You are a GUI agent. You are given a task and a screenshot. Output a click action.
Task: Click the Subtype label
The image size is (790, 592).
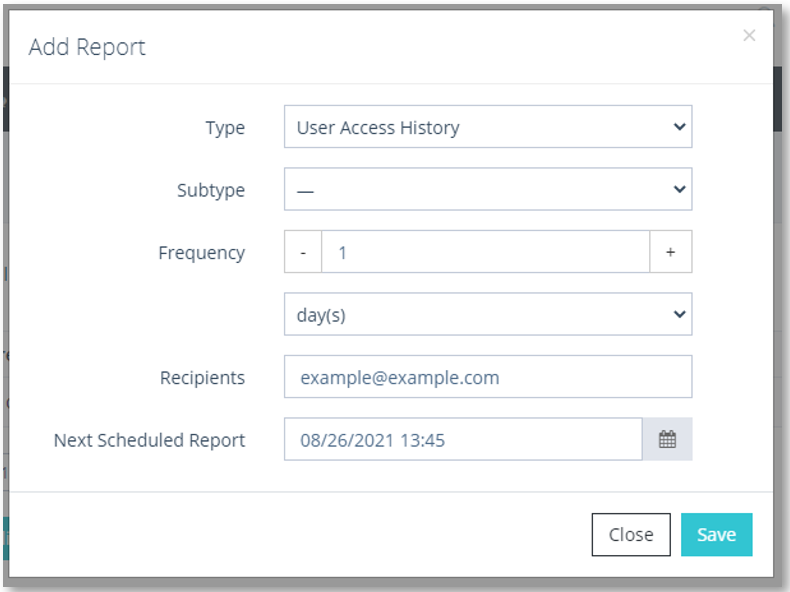coord(211,190)
